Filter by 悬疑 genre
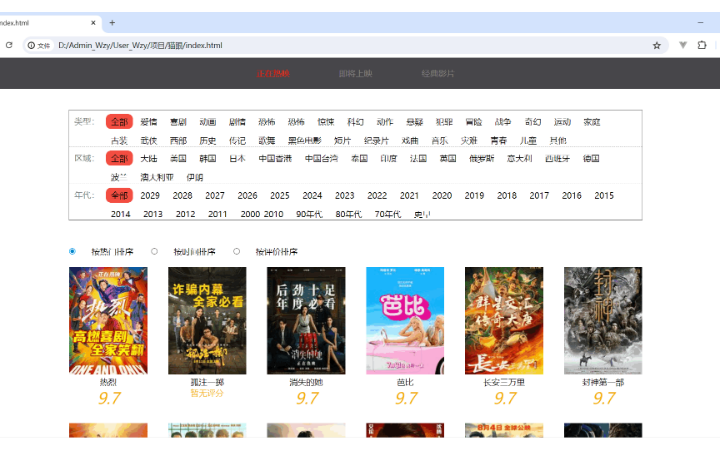Screen dimensions: 720x450 point(414,122)
